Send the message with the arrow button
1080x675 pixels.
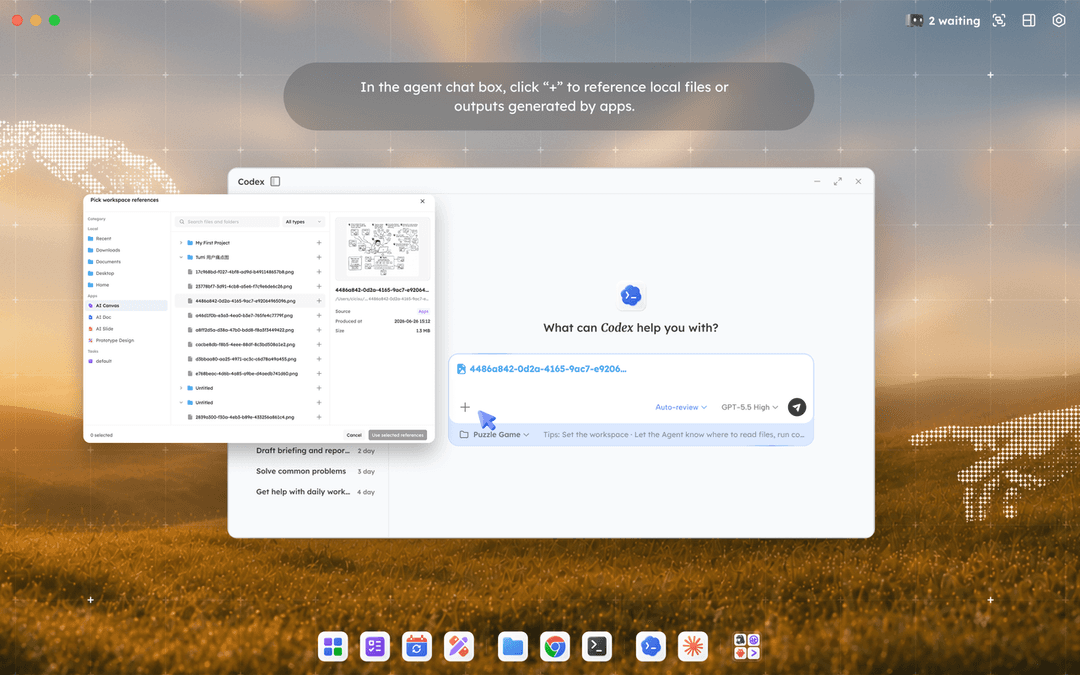click(x=797, y=407)
